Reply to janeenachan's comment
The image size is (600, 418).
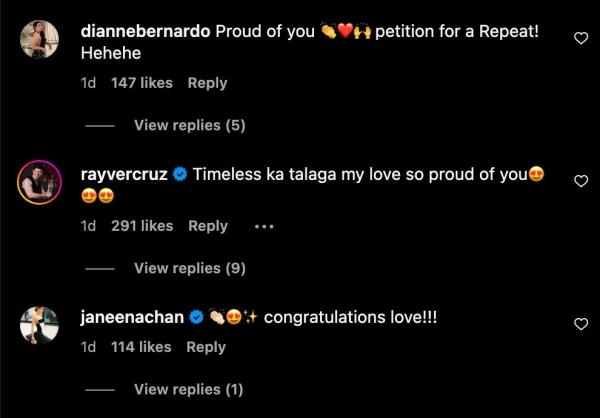pos(206,347)
